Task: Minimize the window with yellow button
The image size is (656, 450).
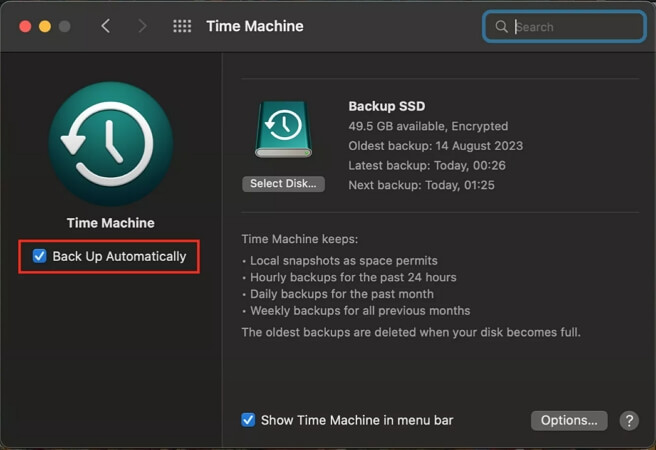Action: 45,26
